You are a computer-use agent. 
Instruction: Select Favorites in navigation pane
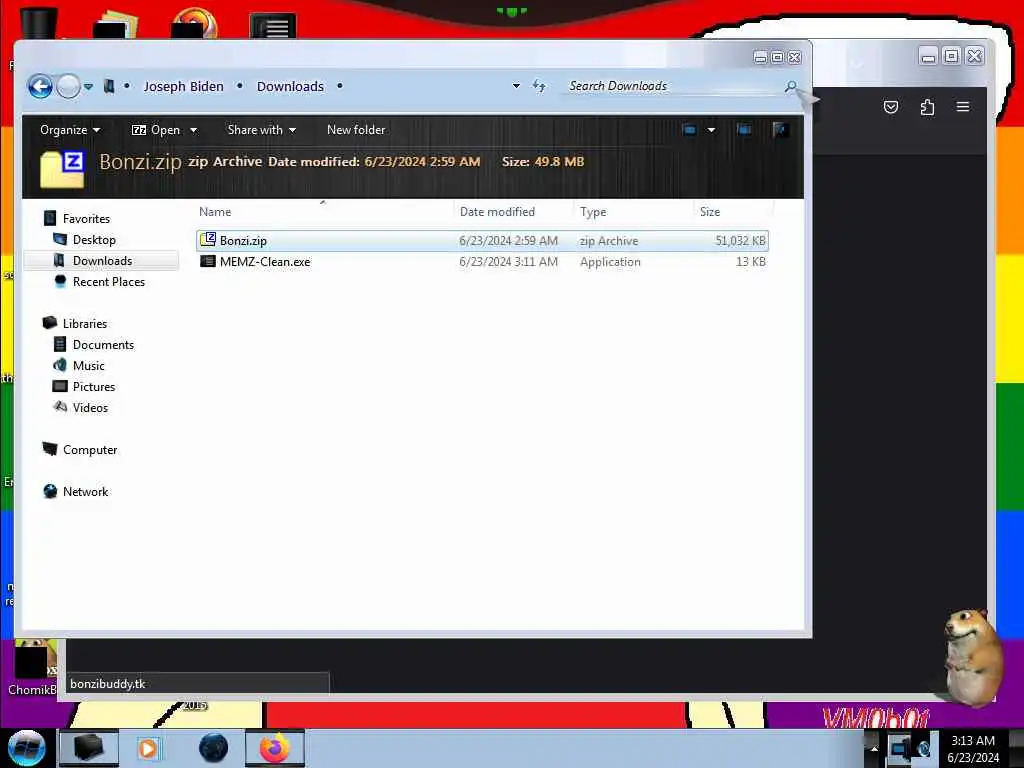86,219
